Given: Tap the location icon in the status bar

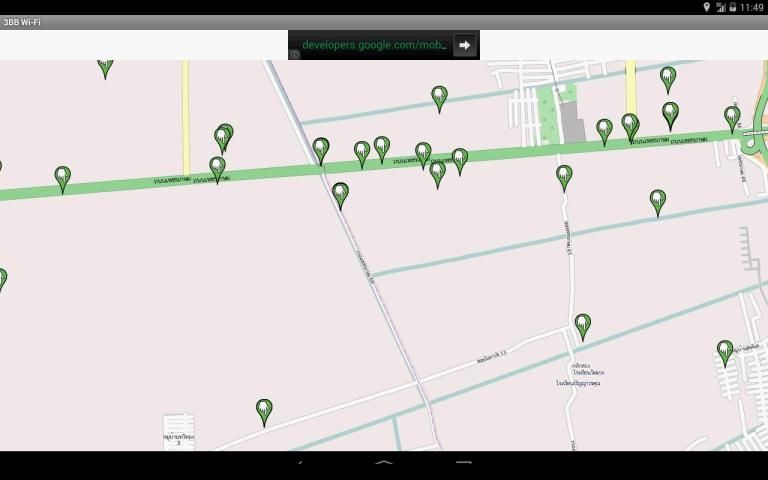Looking at the screenshot, I should point(706,7).
